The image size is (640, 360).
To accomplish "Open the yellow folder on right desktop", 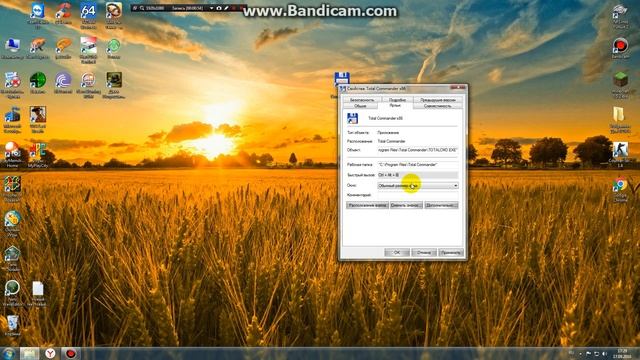I will tap(620, 115).
